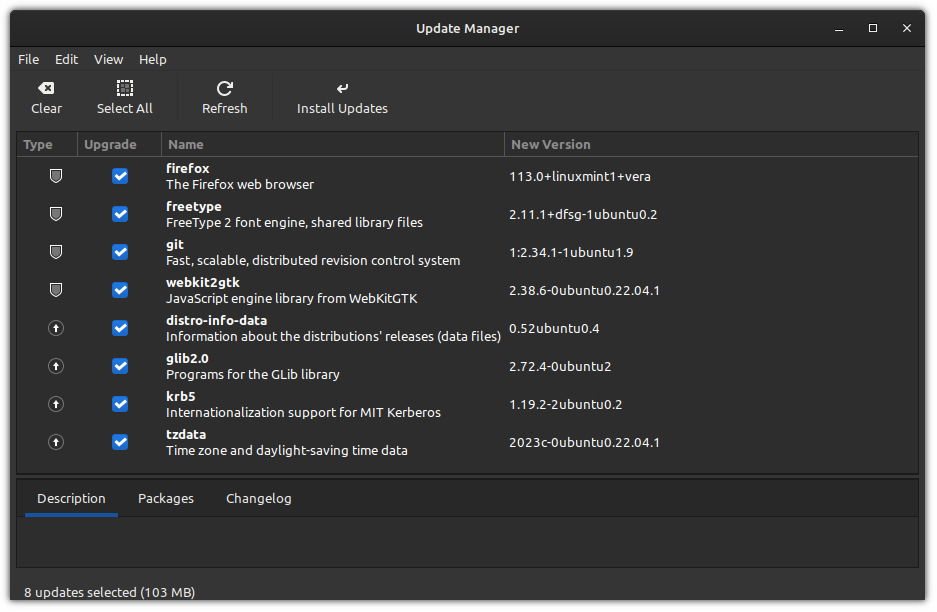This screenshot has height=612, width=937.
Task: Toggle the webkit2gtk upgrade checkbox
Action: pos(120,290)
